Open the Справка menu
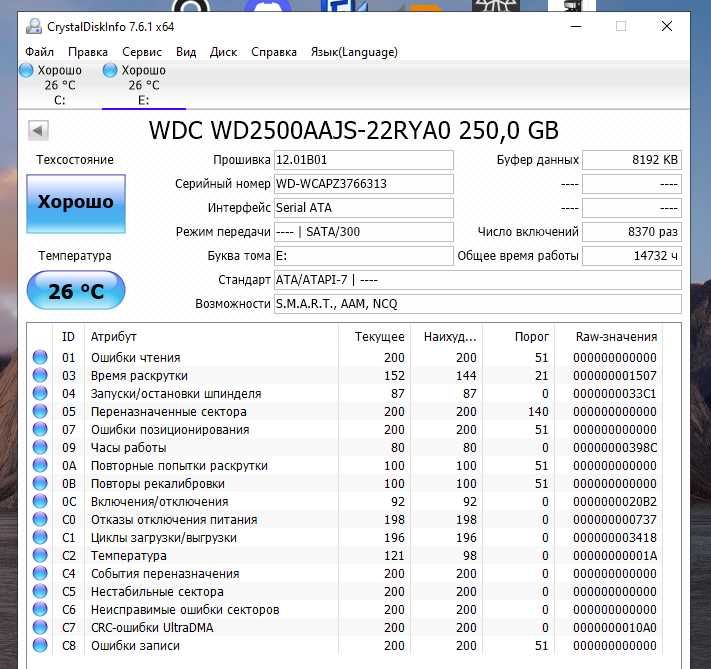Viewport: 711px width, 669px height. pos(274,52)
